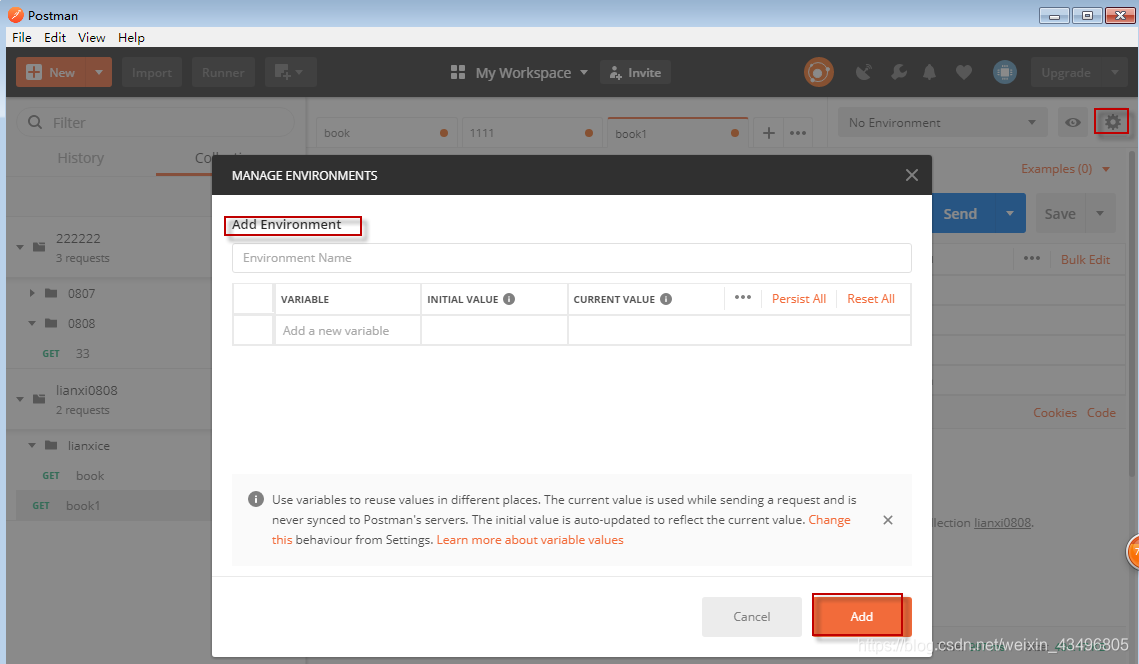Open the capture requests satellite icon

[863, 73]
